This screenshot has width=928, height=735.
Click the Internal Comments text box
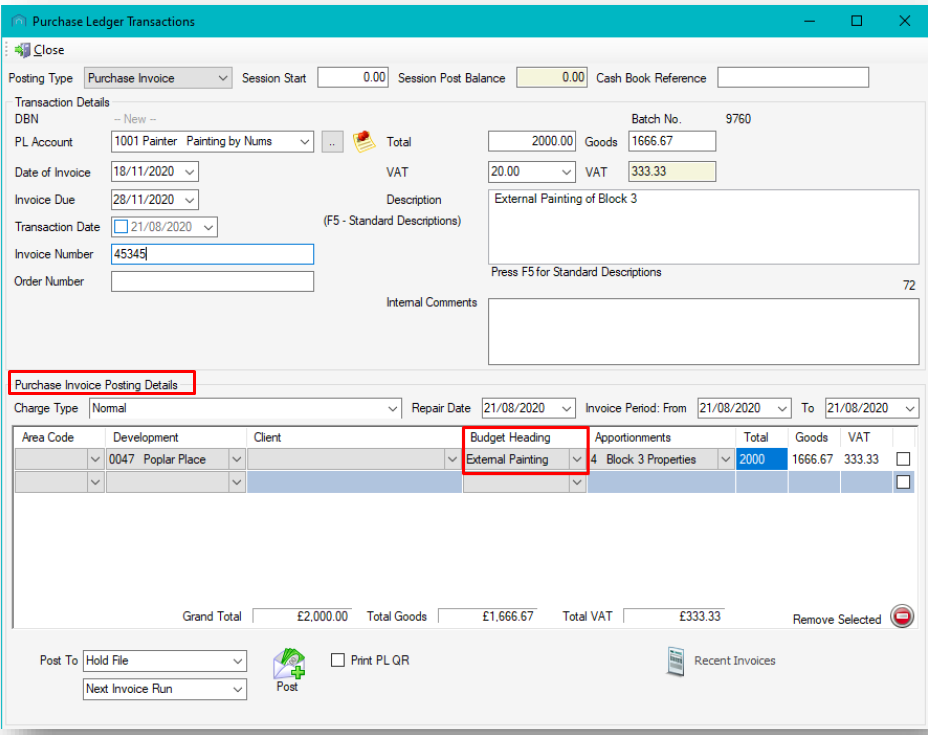click(x=704, y=331)
